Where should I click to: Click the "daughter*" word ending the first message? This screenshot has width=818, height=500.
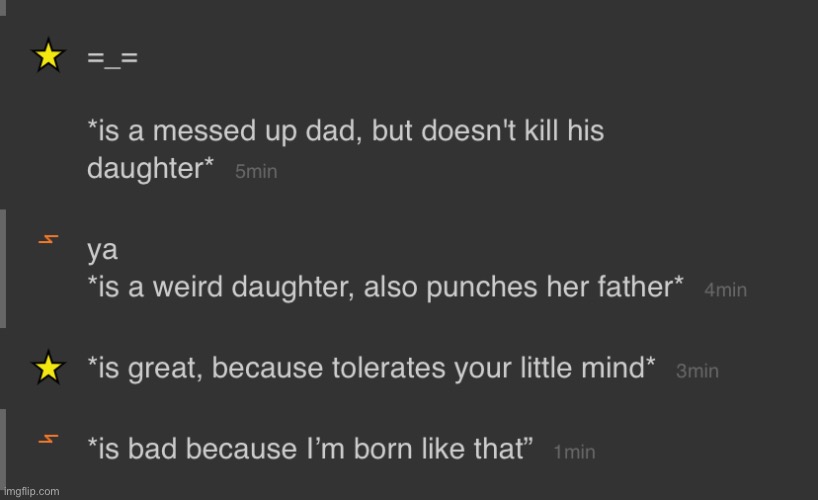(x=150, y=168)
